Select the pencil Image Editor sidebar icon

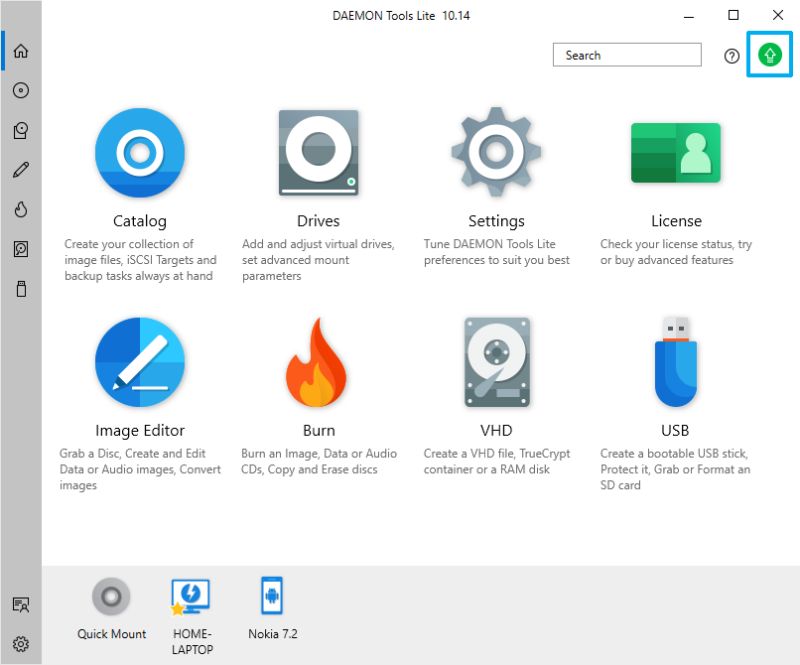(x=22, y=169)
